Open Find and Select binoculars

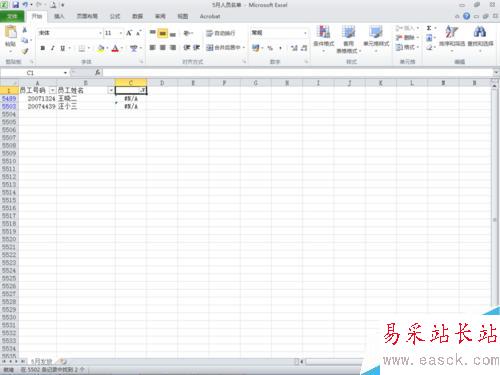(x=480, y=38)
